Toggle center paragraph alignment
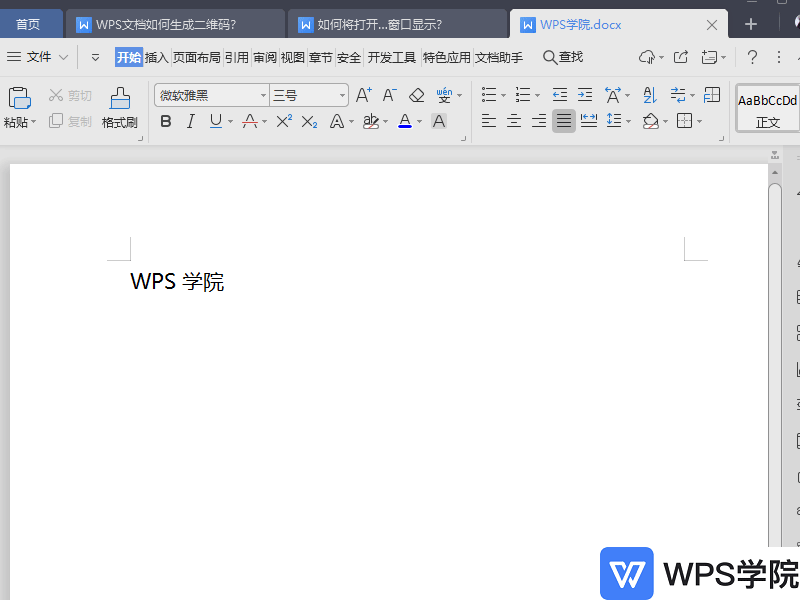 coord(513,121)
